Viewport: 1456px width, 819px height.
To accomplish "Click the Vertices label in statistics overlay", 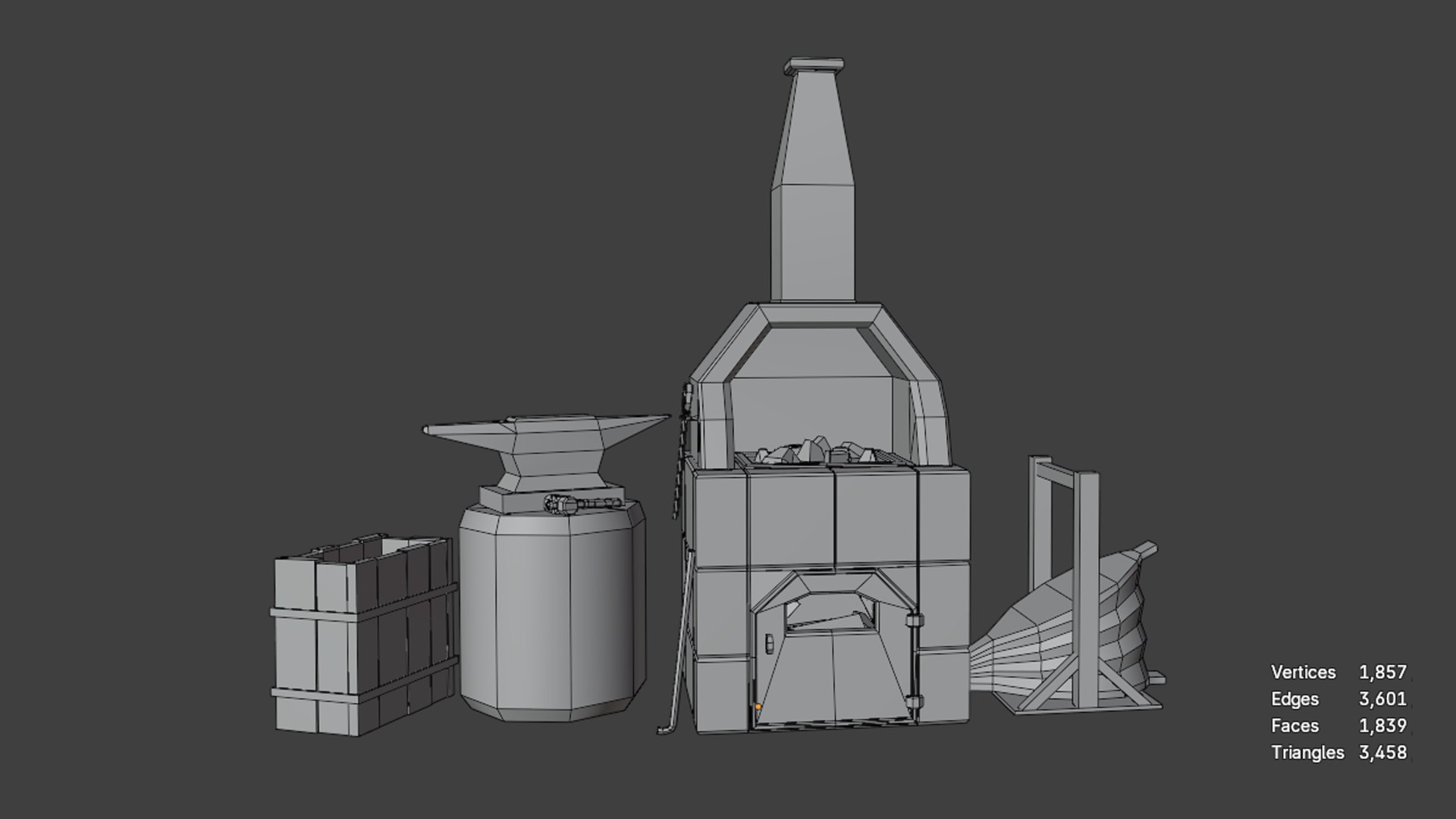I will click(x=1303, y=672).
